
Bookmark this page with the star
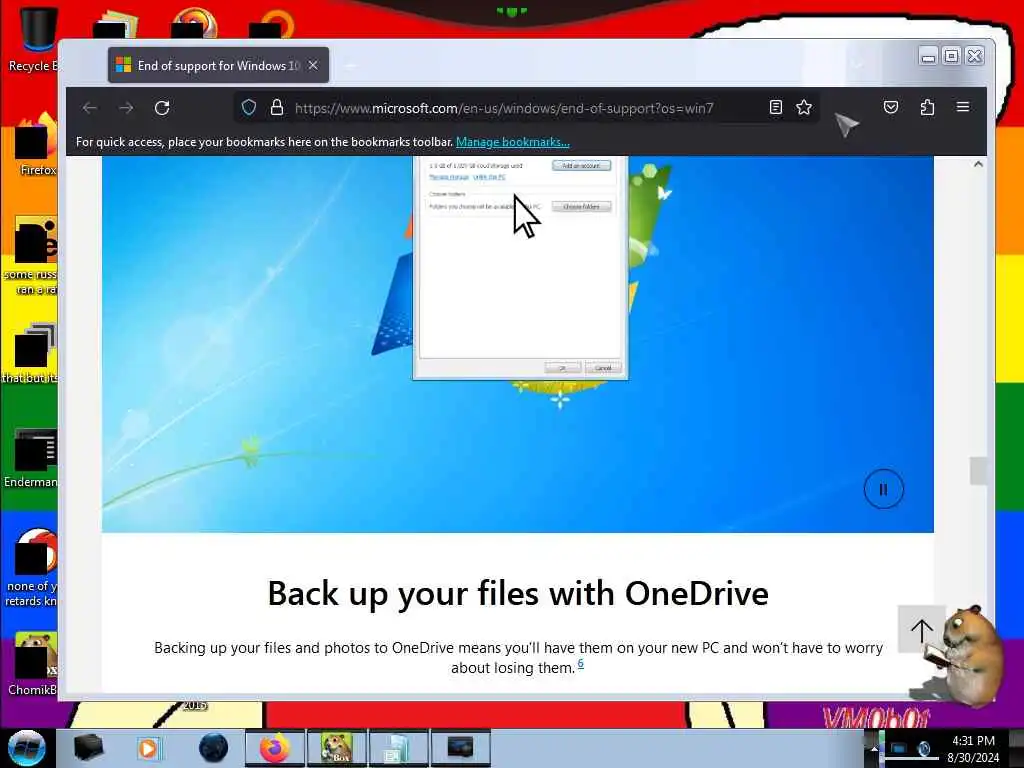pyautogui.click(x=804, y=108)
